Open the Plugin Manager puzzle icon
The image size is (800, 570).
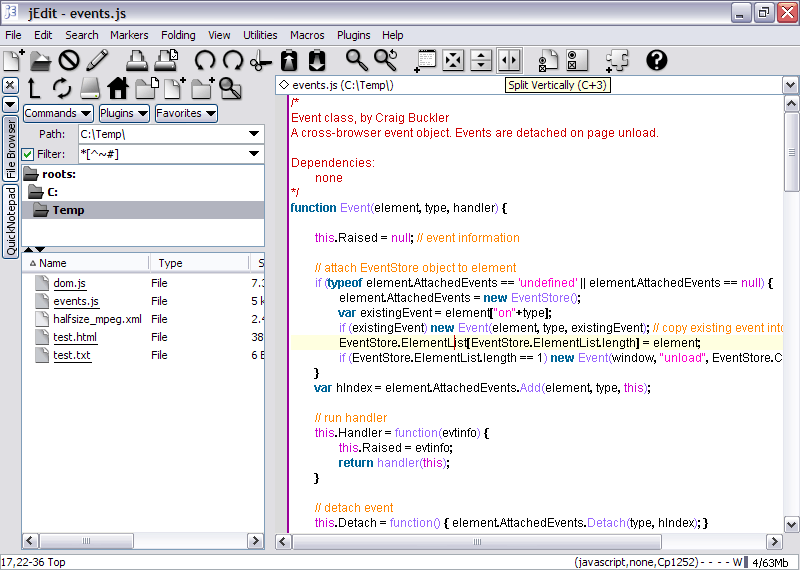click(x=617, y=61)
